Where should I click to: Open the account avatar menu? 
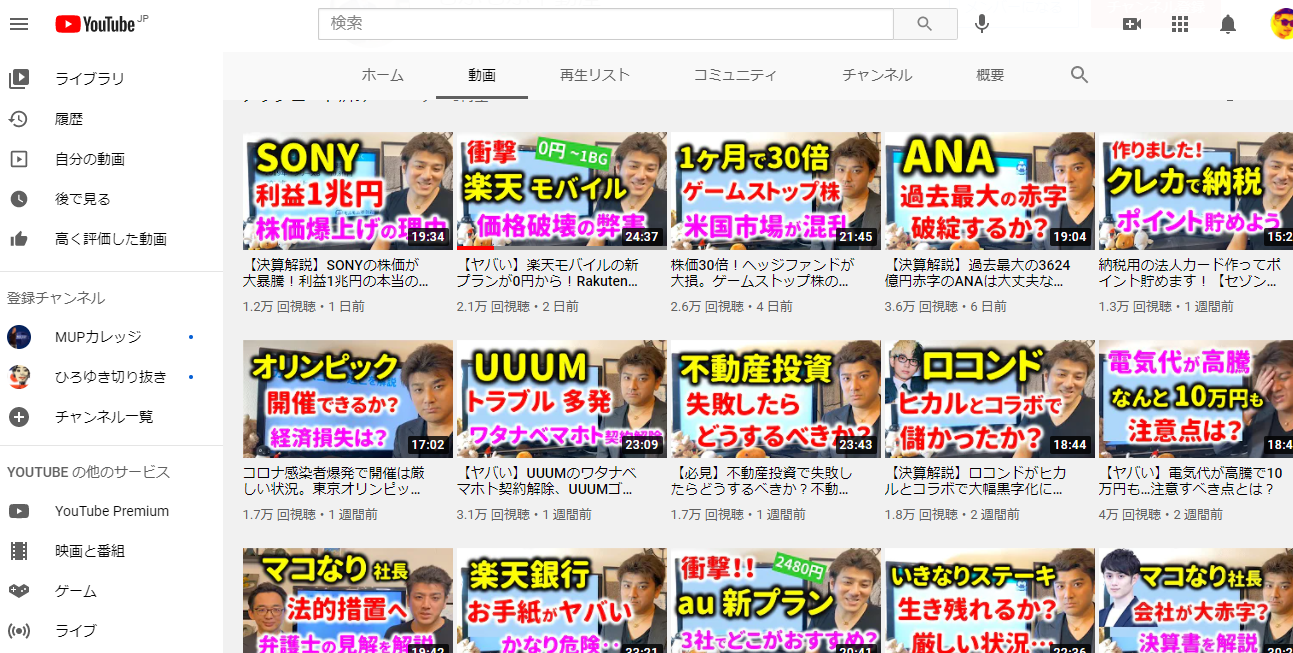point(1282,24)
